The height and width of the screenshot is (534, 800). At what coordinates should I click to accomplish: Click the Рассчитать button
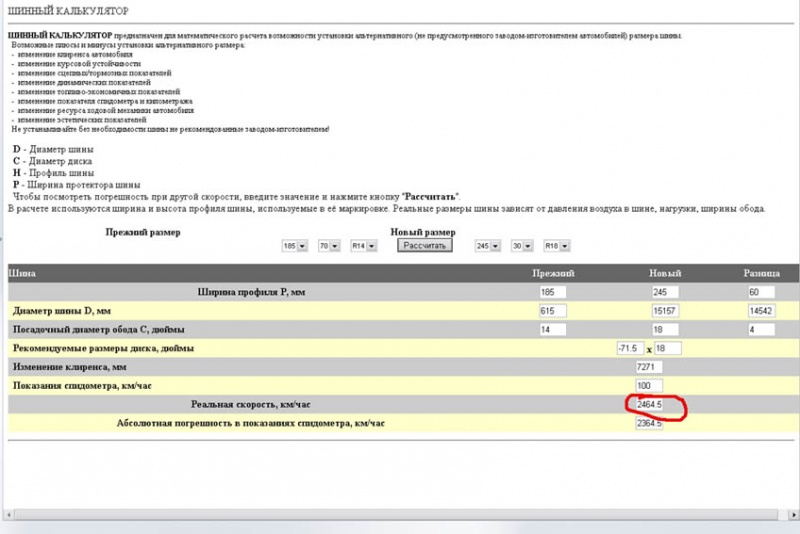coord(425,245)
